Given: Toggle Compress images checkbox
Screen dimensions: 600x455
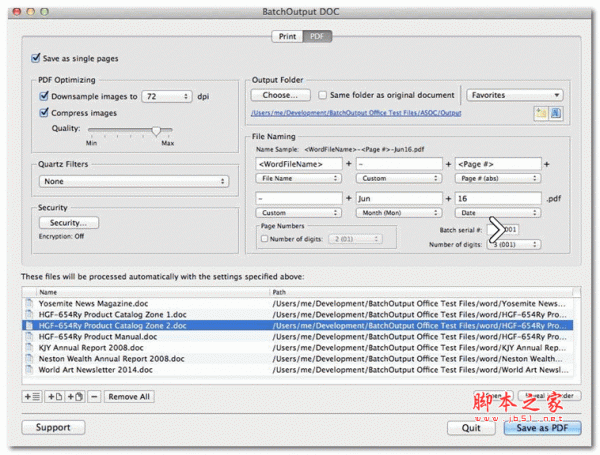Looking at the screenshot, I should 44,113.
